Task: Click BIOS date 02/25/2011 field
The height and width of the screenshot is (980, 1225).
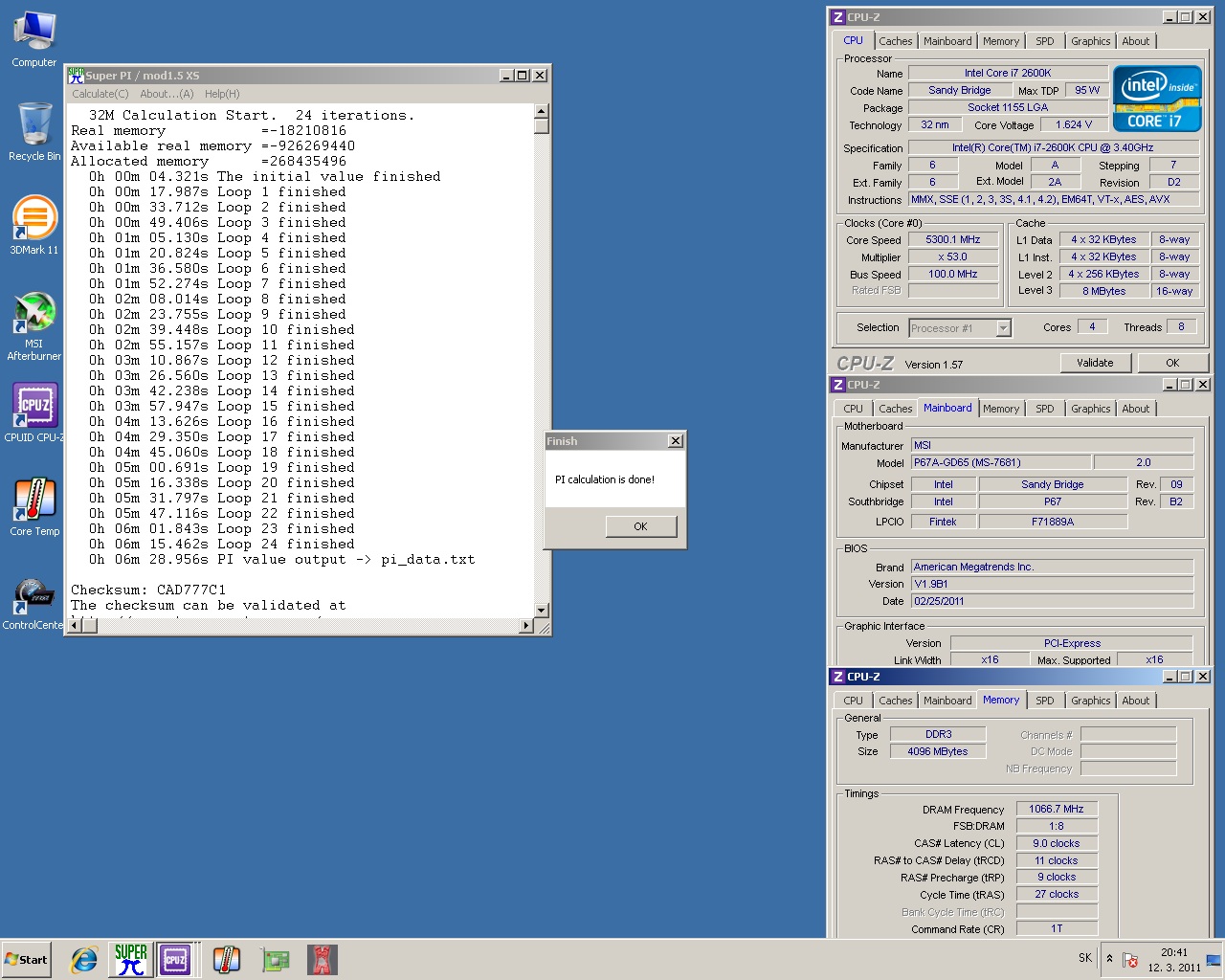Action: [x=1052, y=601]
